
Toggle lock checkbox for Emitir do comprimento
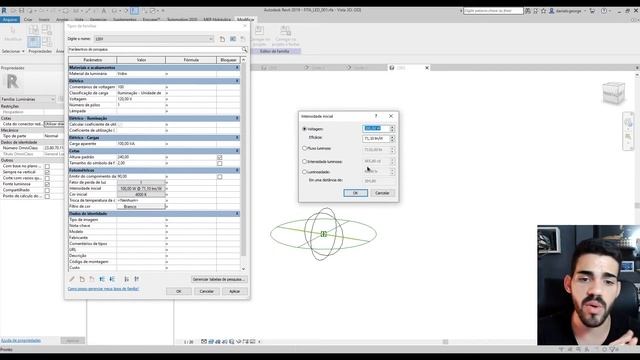click(220, 177)
